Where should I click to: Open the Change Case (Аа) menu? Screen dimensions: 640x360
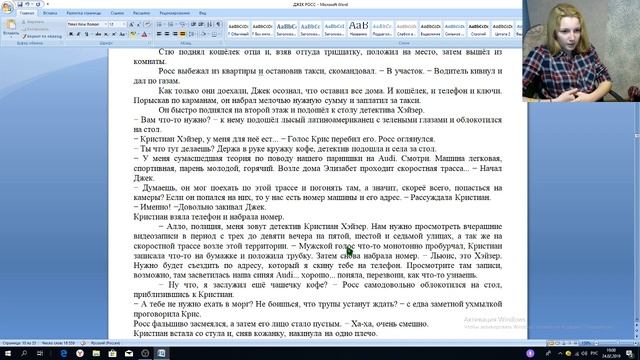[x=122, y=34]
